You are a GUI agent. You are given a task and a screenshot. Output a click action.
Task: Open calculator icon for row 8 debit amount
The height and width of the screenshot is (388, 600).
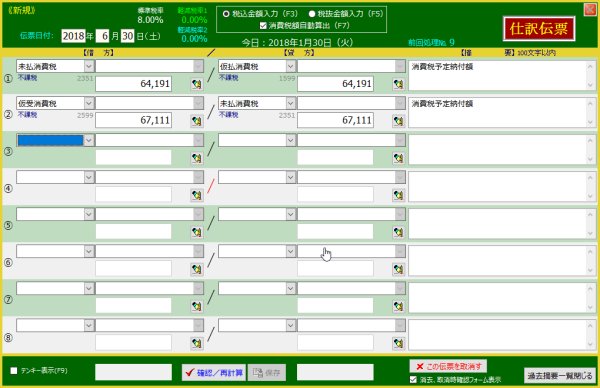tap(197, 343)
